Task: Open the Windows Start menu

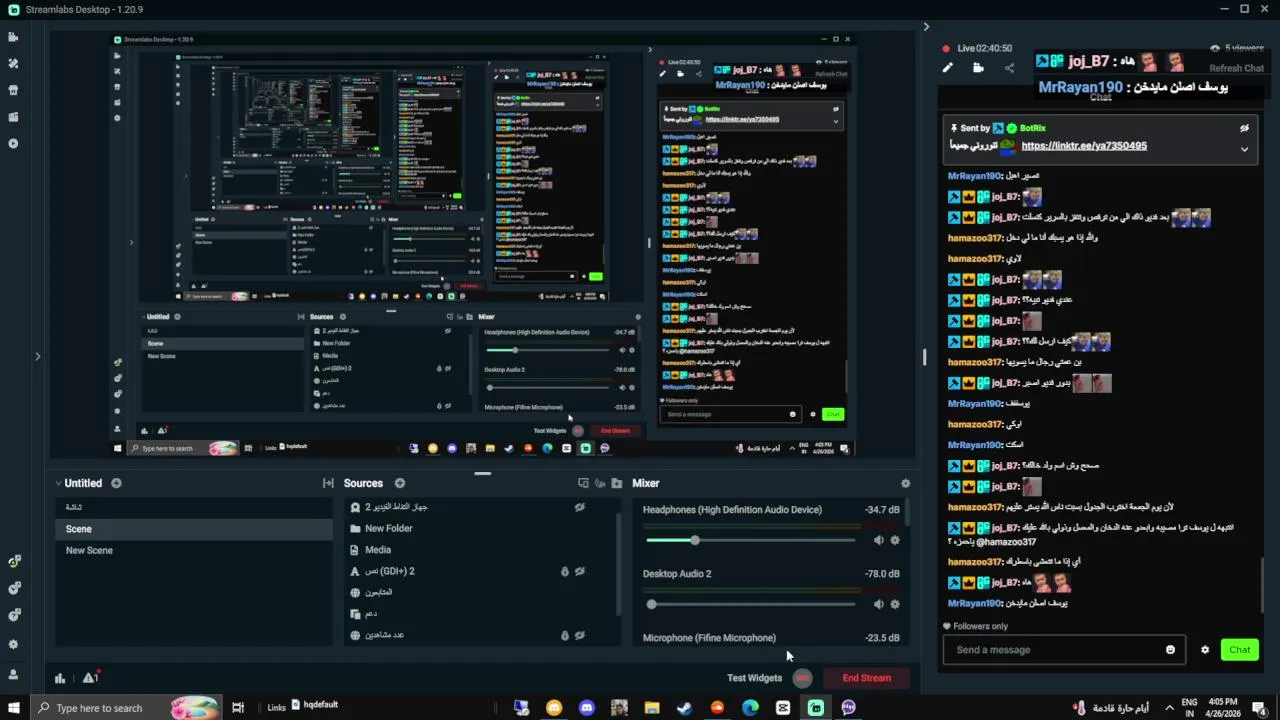Action: pos(14,708)
